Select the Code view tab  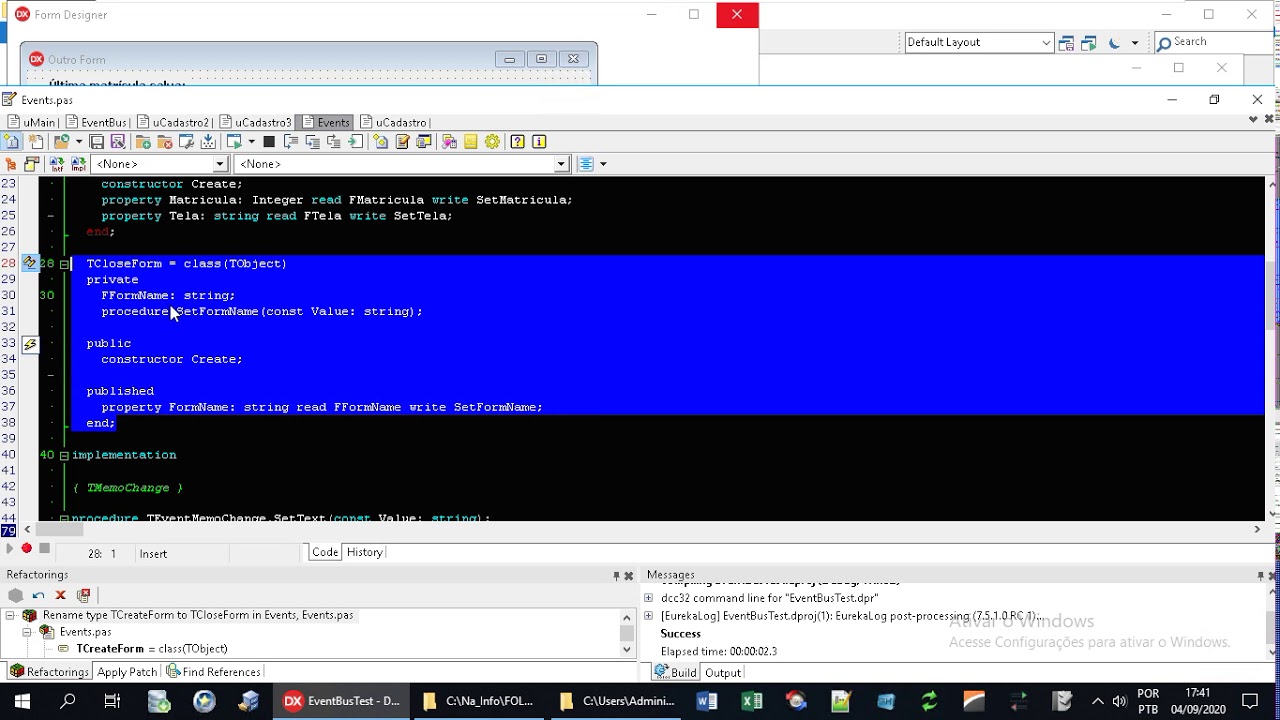[325, 552]
